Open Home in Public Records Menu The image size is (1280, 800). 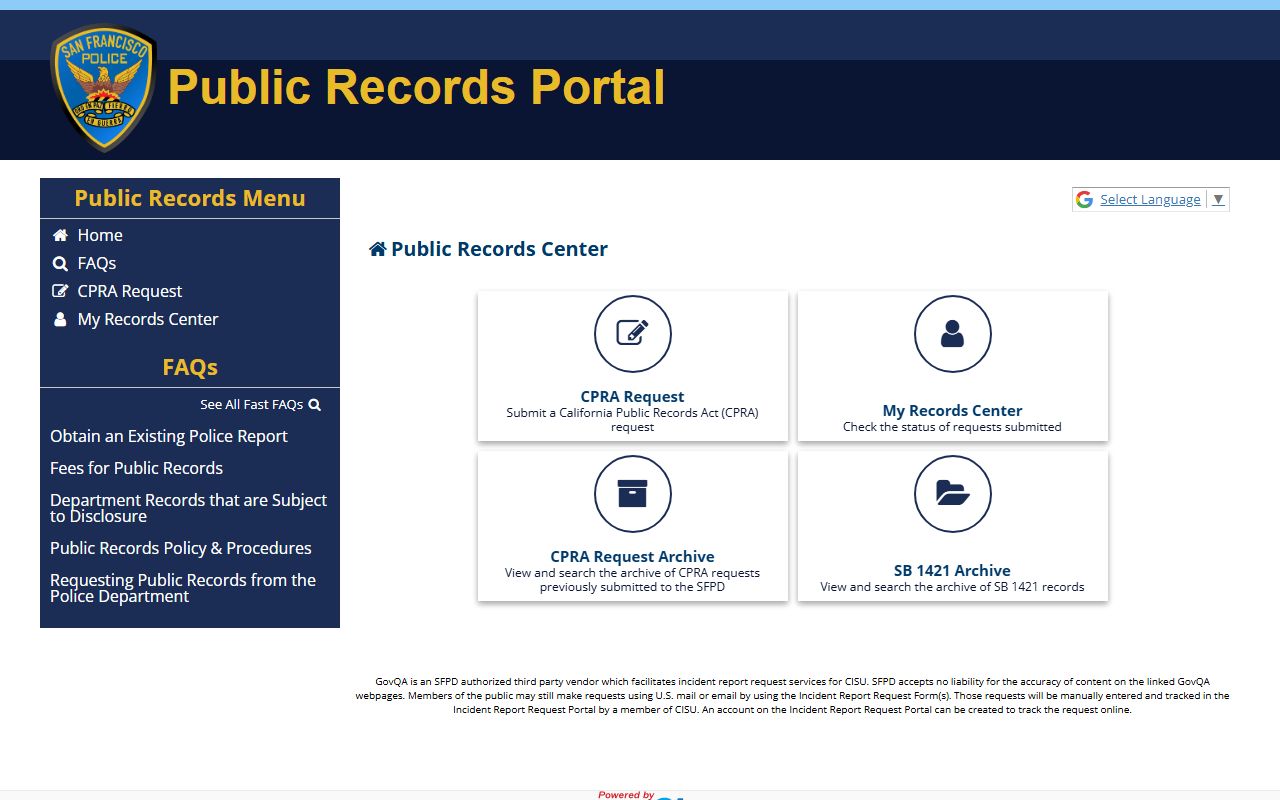(100, 235)
